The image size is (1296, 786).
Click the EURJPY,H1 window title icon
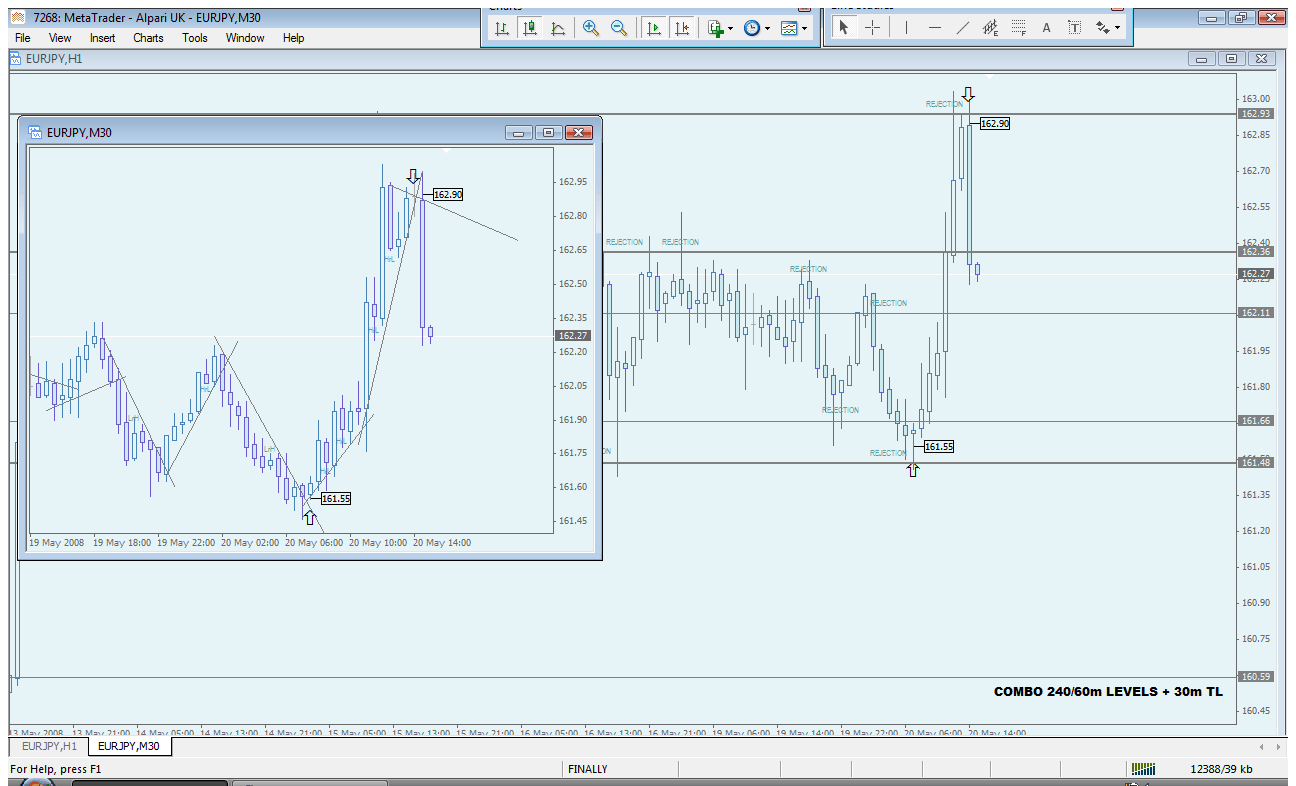(15, 58)
